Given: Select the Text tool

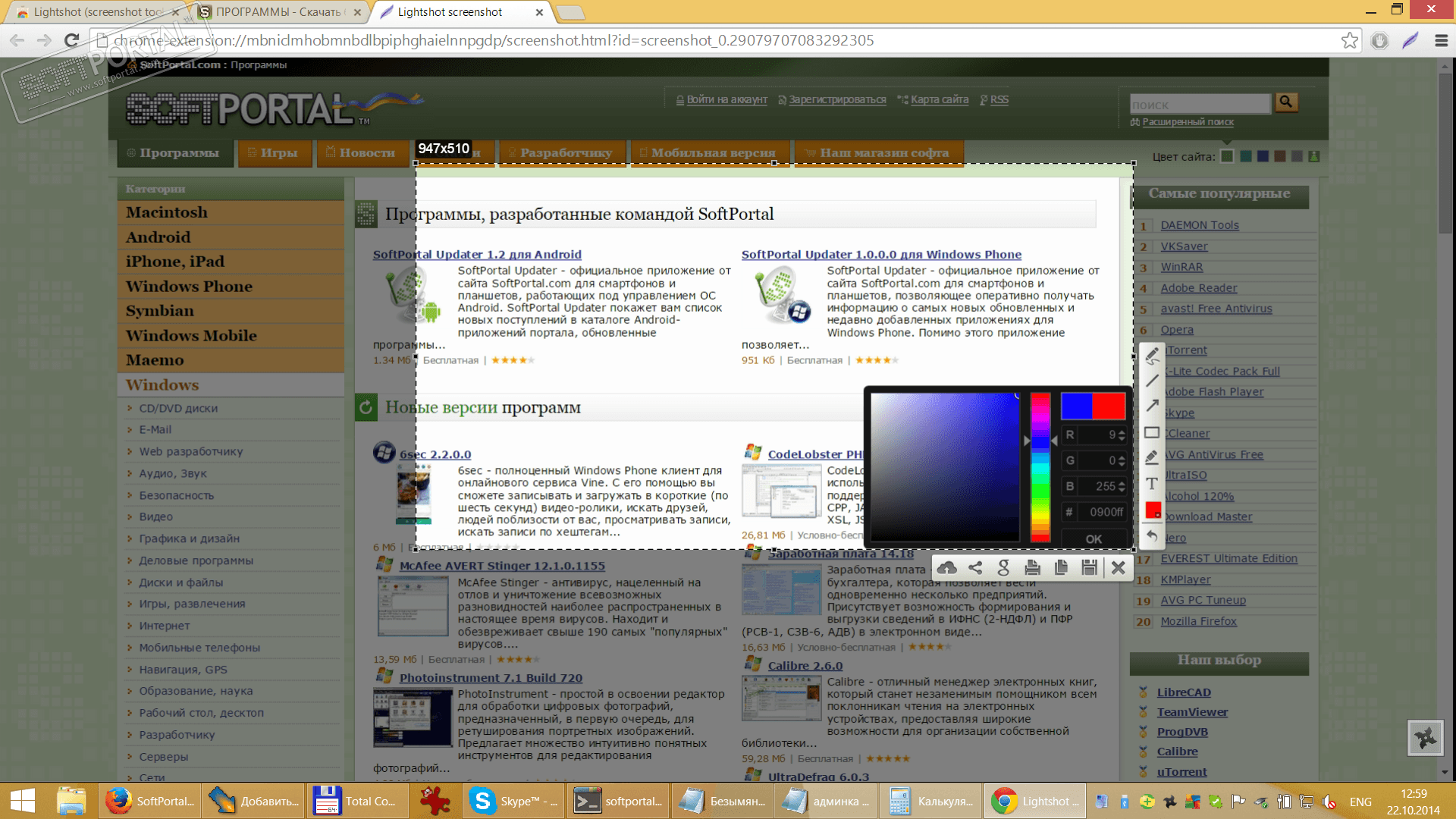Looking at the screenshot, I should (1152, 484).
